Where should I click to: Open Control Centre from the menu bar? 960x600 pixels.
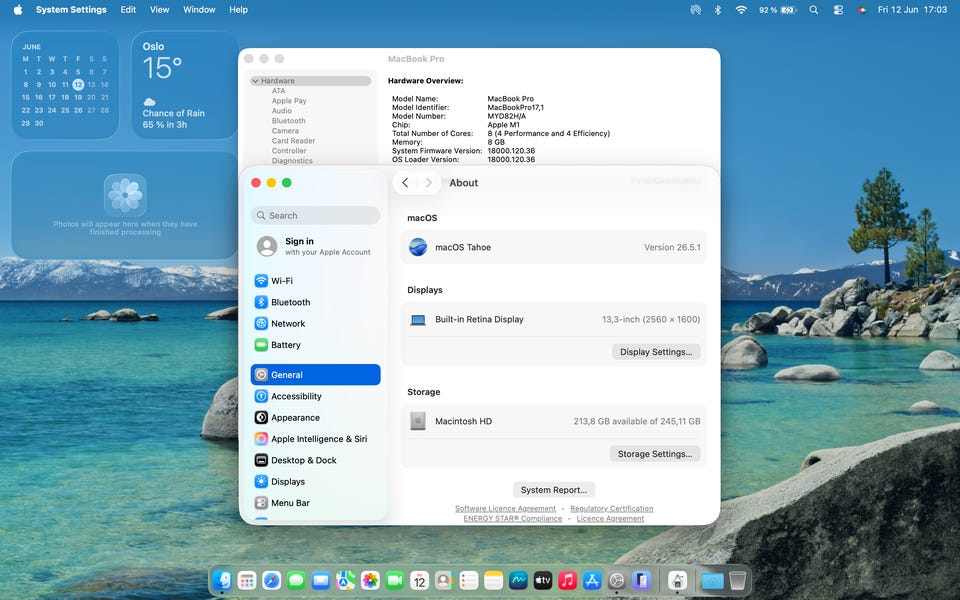[x=838, y=10]
